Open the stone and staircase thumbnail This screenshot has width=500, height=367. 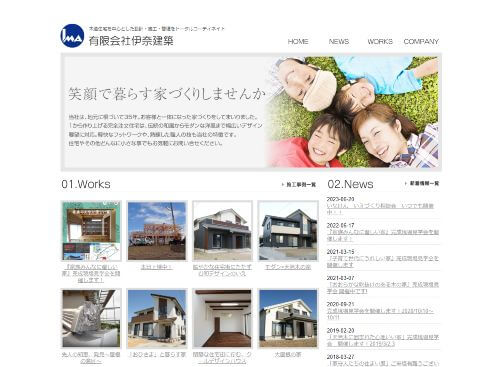(91, 319)
